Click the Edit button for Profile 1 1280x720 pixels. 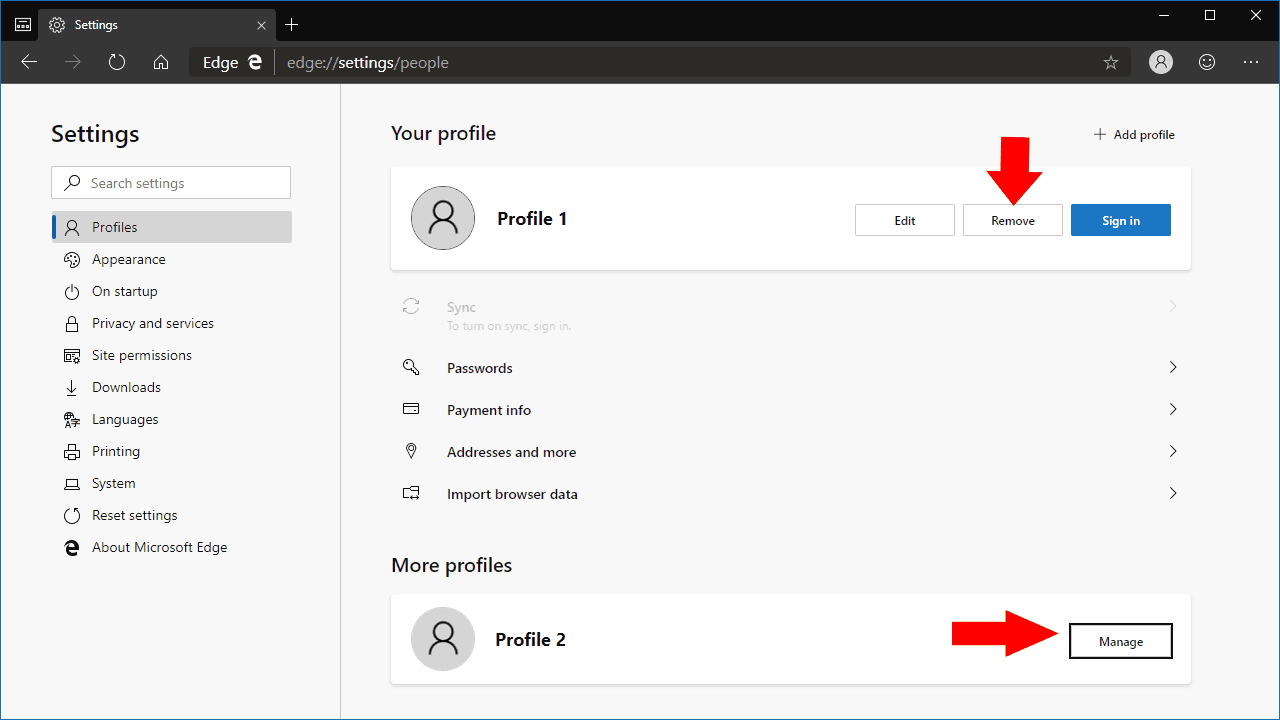(x=905, y=220)
